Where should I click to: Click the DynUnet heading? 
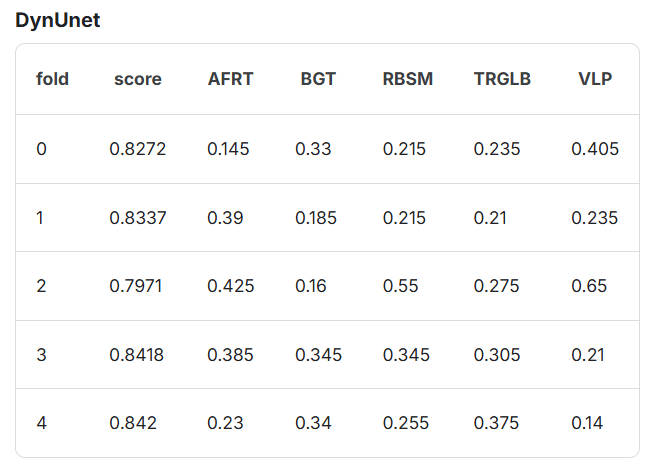[58, 21]
